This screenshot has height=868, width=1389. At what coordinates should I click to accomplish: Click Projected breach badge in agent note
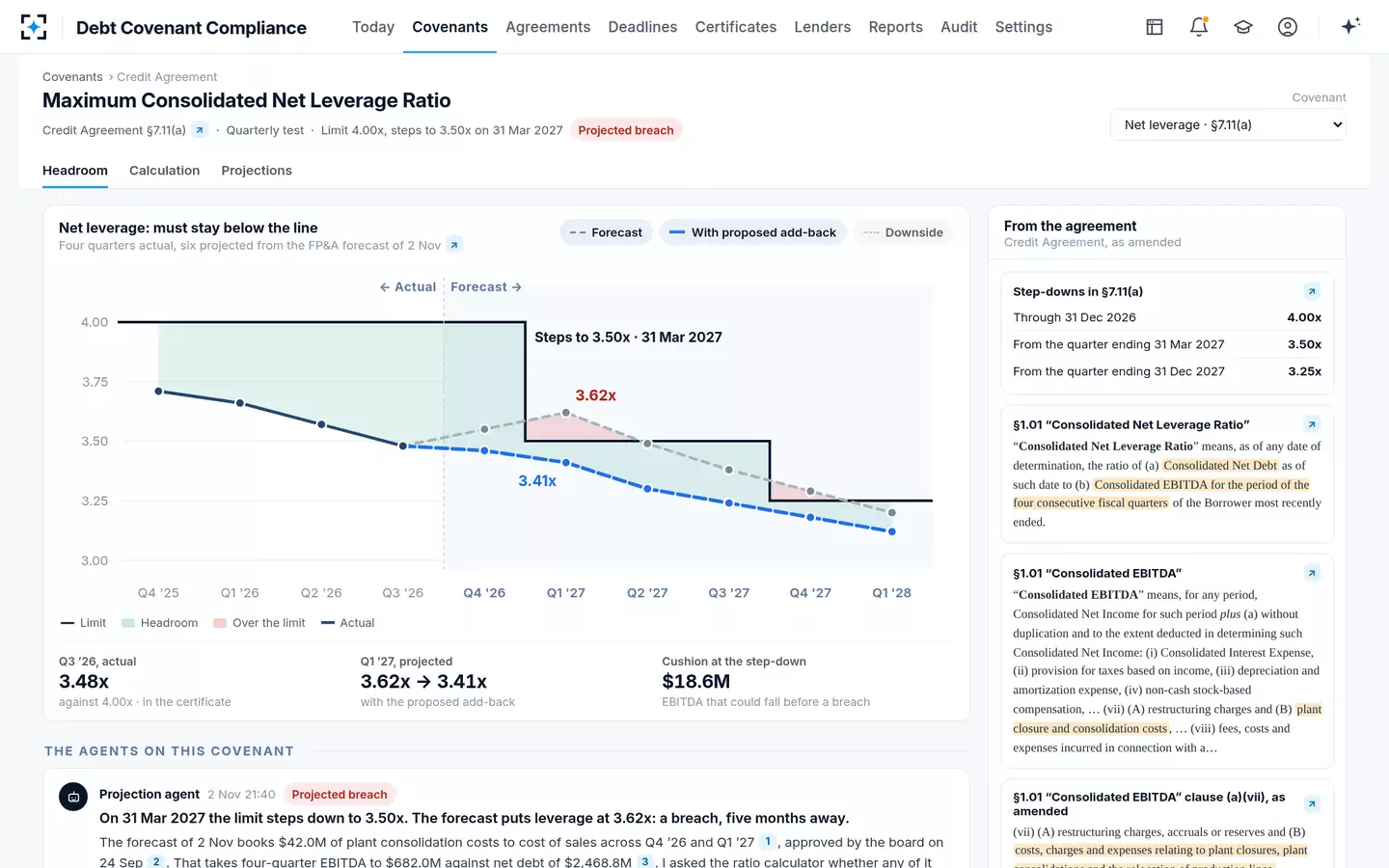click(x=340, y=795)
